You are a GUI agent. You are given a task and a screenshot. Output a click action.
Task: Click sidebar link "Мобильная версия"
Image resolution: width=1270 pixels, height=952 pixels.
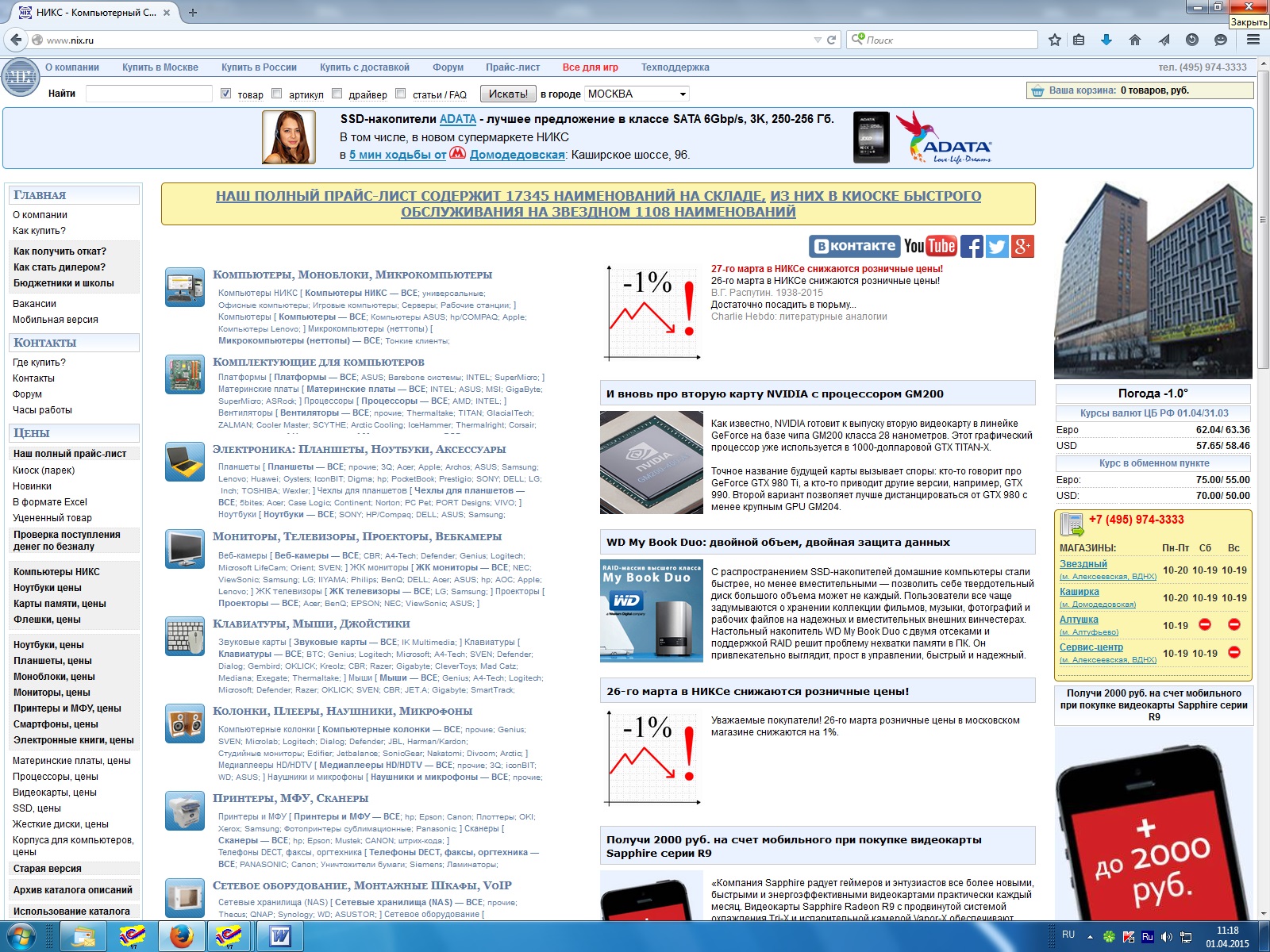(56, 320)
